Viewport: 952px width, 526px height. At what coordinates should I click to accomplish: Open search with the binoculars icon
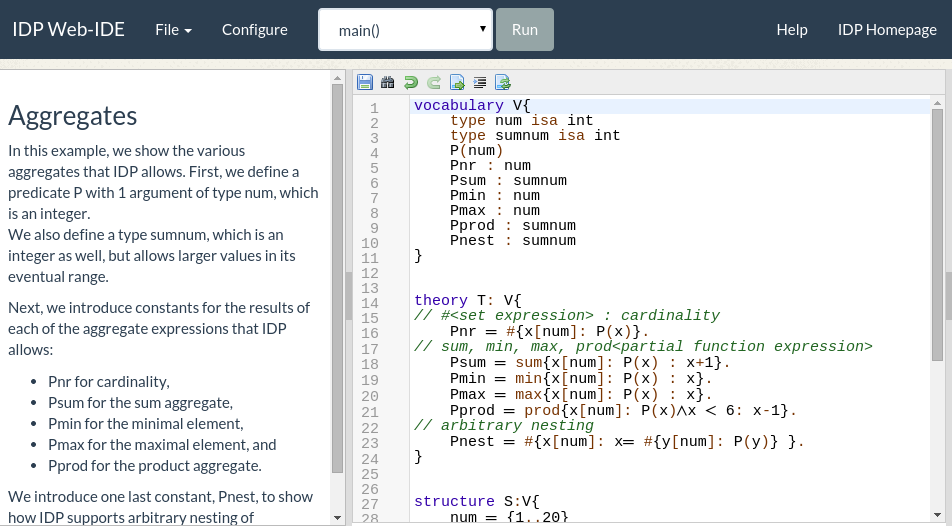click(x=387, y=82)
